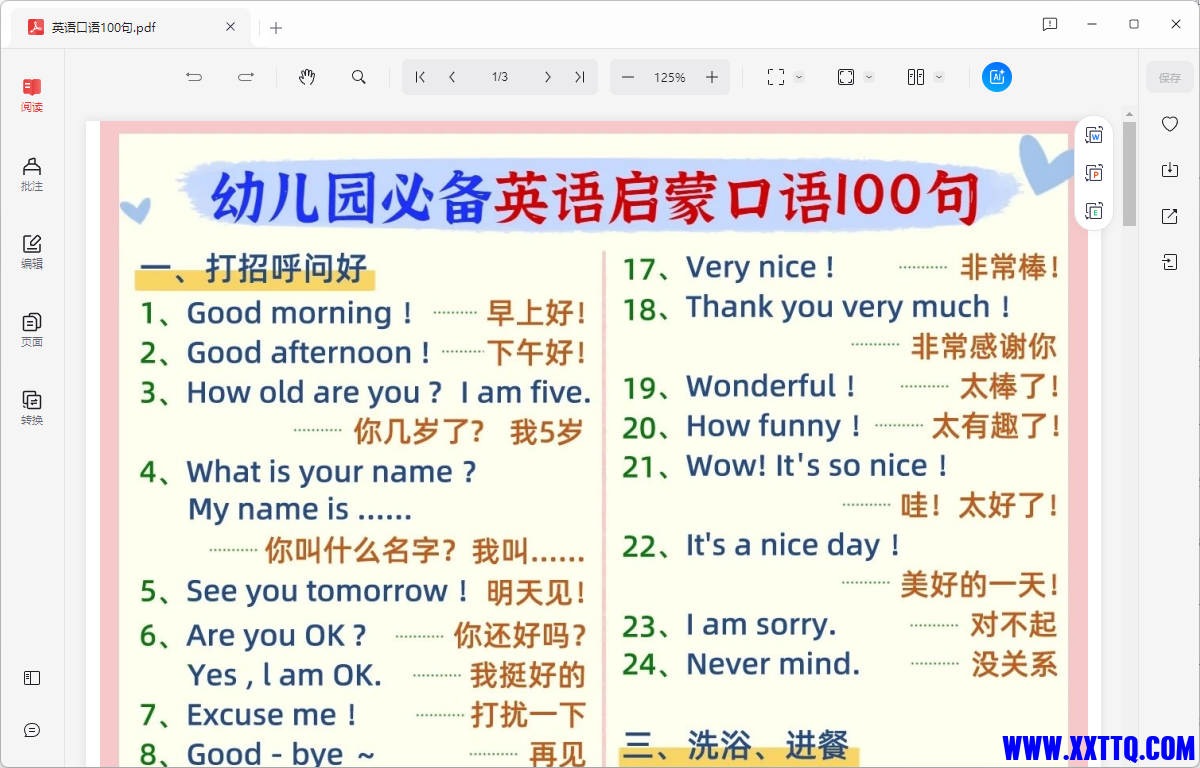This screenshot has height=768, width=1200.
Task: Expand the fit-page options dropdown arrow
Action: tap(869, 77)
